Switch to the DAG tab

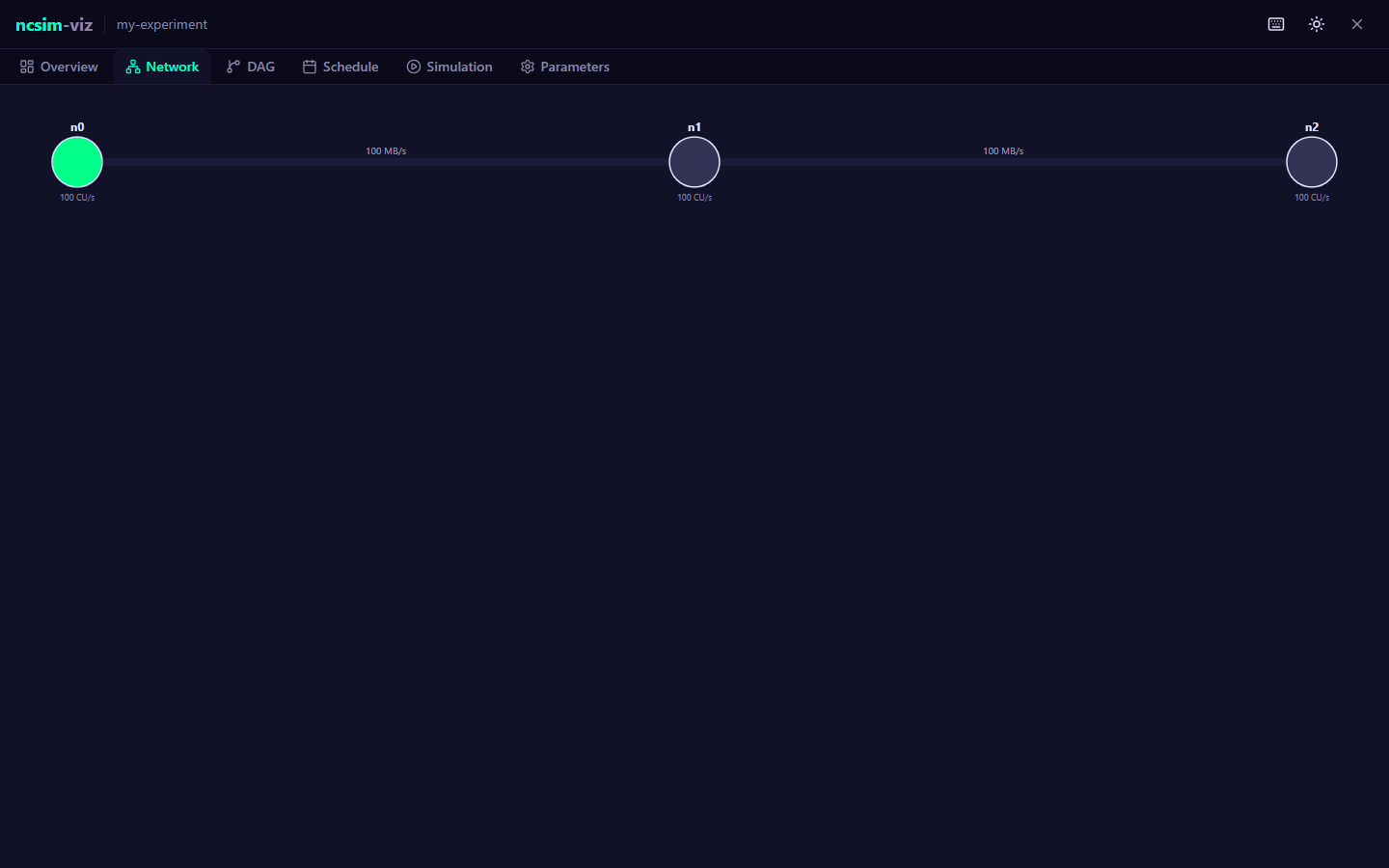[x=251, y=67]
